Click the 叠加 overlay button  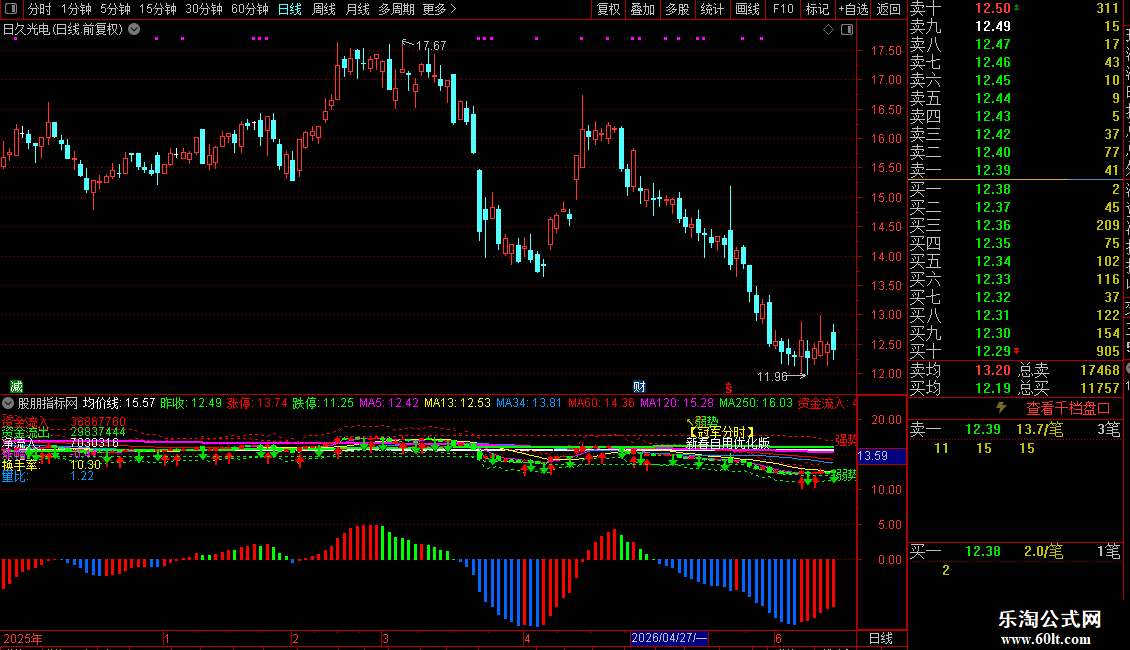[642, 9]
